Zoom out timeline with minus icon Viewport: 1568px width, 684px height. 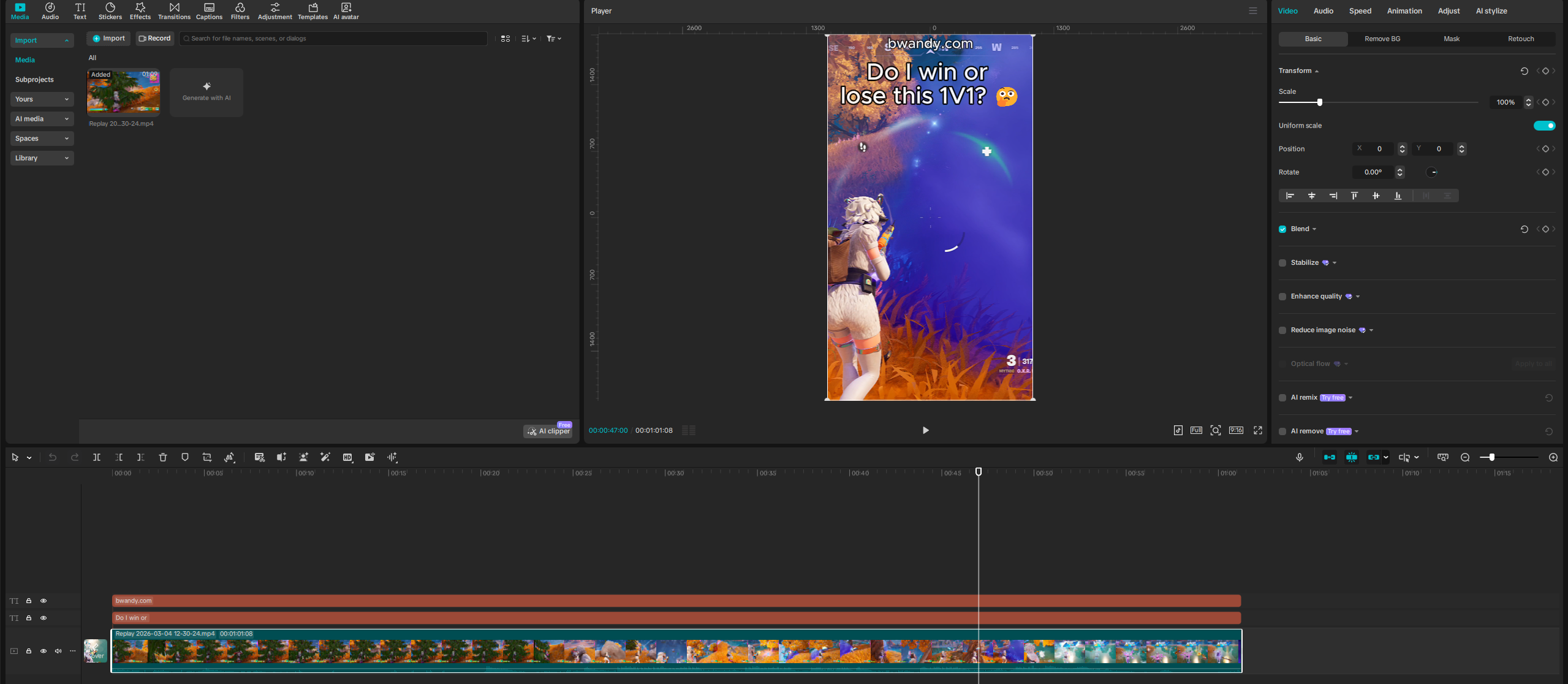click(1465, 457)
